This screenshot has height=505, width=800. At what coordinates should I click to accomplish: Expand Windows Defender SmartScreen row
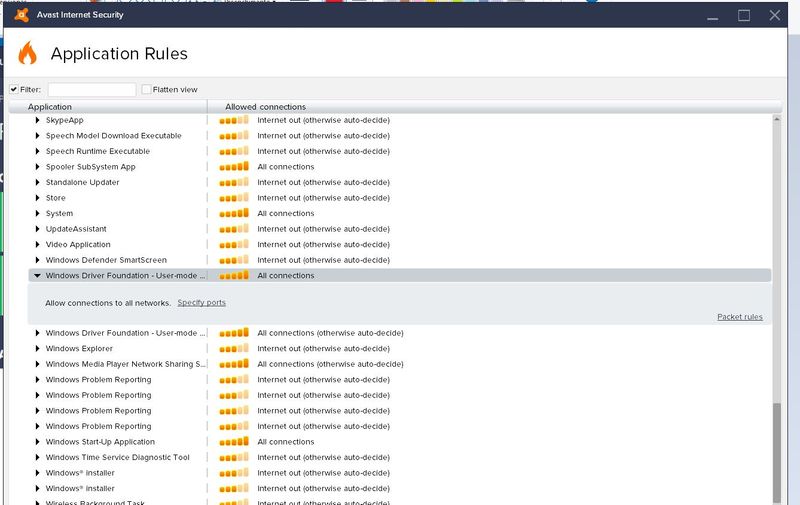tap(37, 260)
